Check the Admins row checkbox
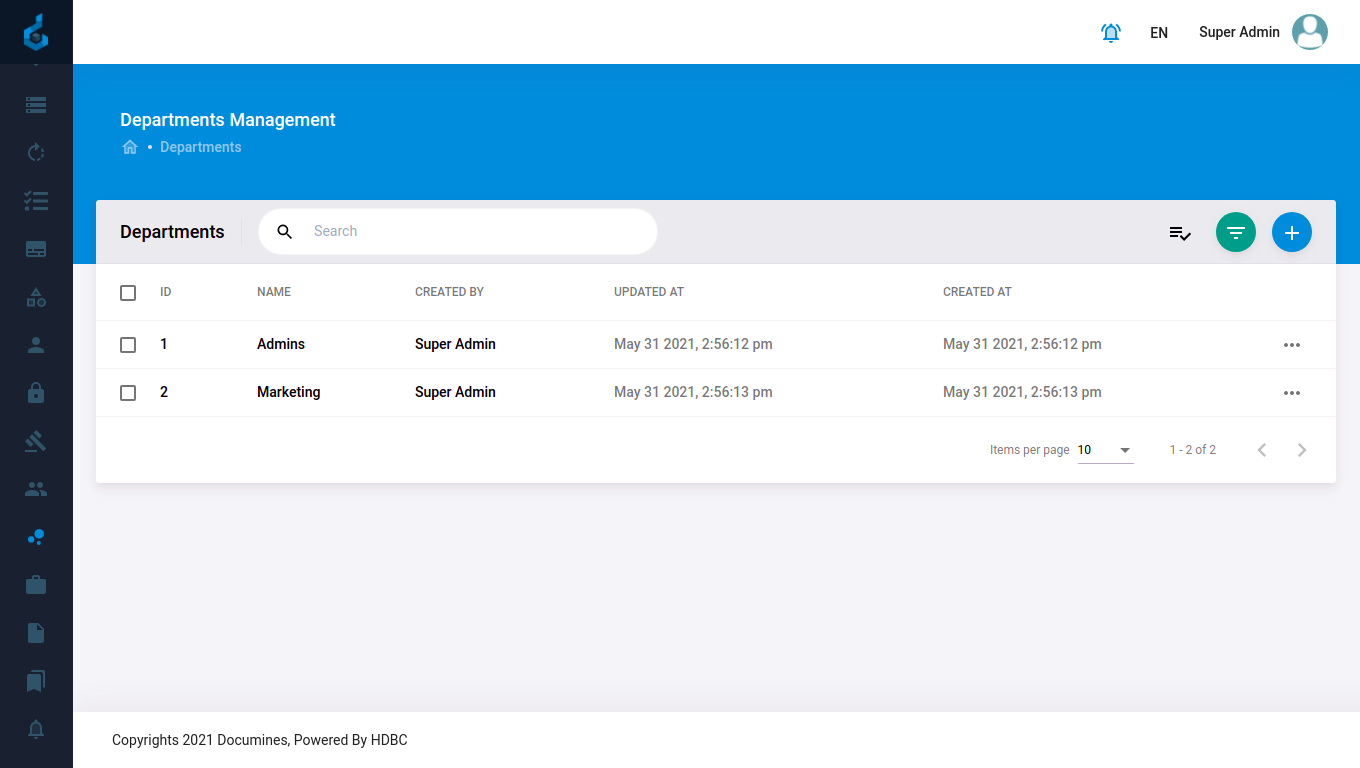 [x=128, y=345]
